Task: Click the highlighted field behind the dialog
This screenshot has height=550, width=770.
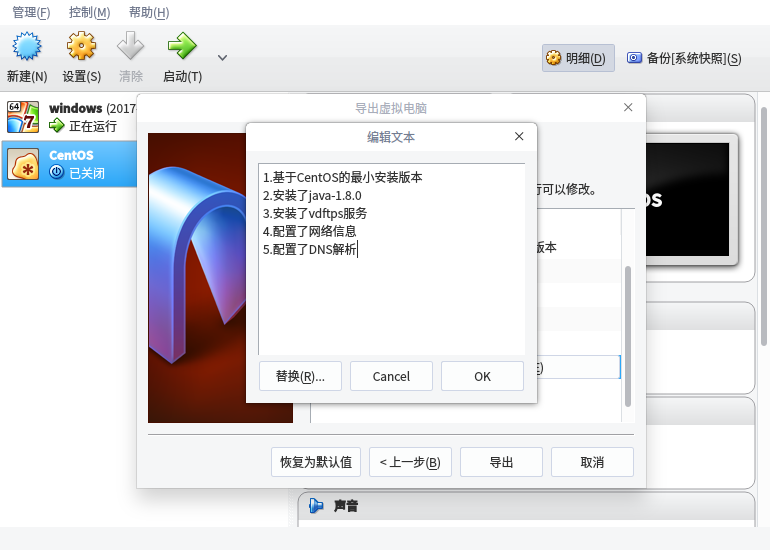Action: (x=578, y=367)
